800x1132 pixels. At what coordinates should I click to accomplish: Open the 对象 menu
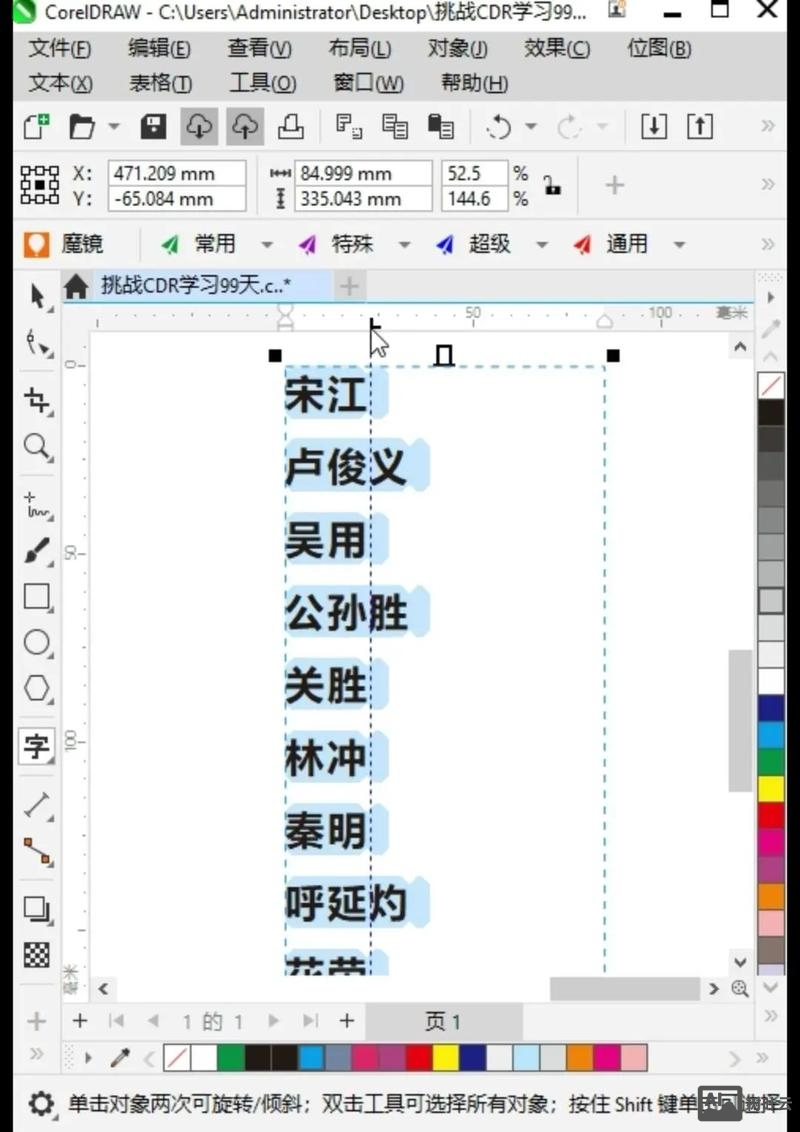point(457,48)
